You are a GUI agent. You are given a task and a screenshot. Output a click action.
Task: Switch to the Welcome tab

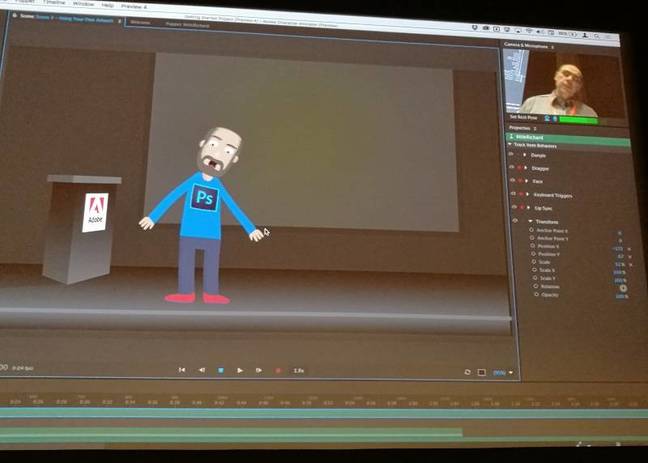[x=141, y=22]
